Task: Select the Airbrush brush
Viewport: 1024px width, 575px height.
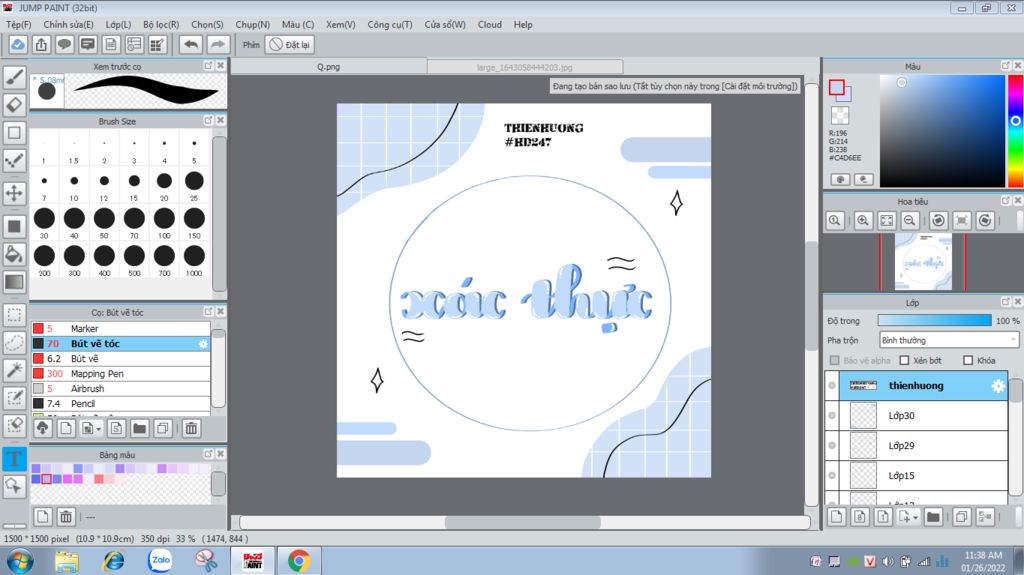Action: point(121,389)
